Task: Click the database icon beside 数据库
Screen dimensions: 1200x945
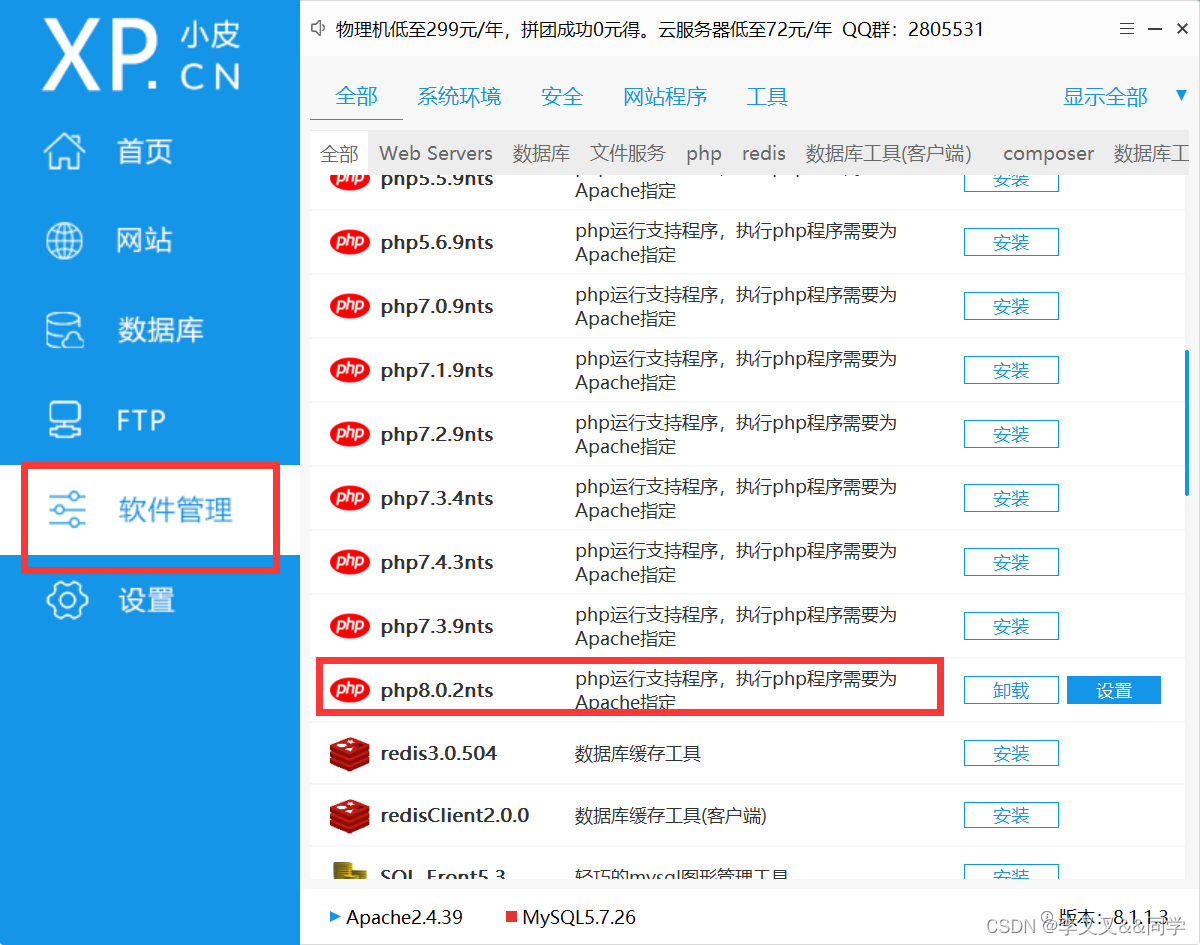Action: [x=66, y=330]
